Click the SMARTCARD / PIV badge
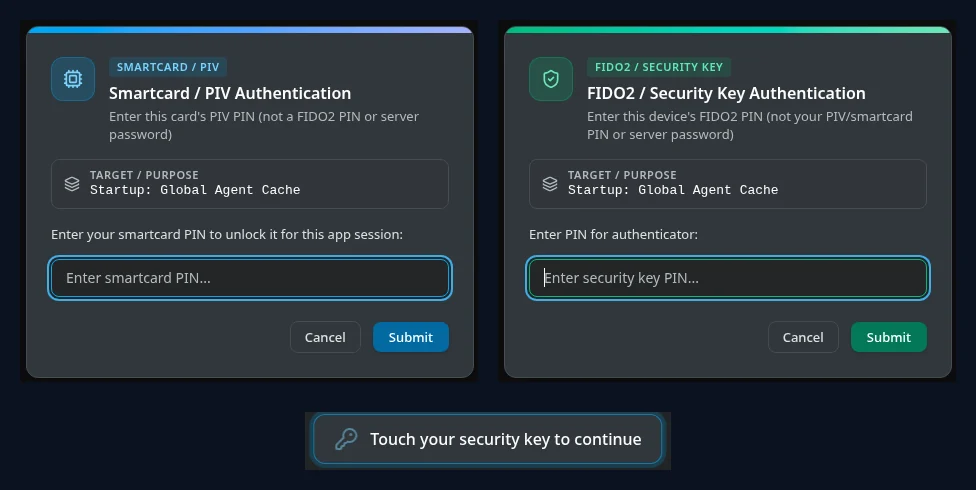976x490 pixels. pyautogui.click(x=168, y=67)
